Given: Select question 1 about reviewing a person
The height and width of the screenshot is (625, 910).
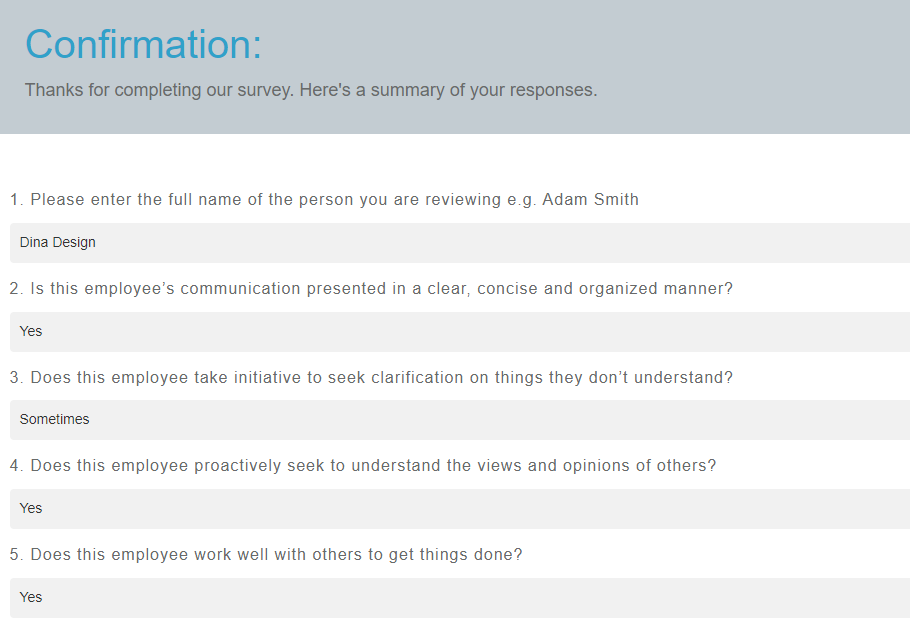Looking at the screenshot, I should pos(324,199).
